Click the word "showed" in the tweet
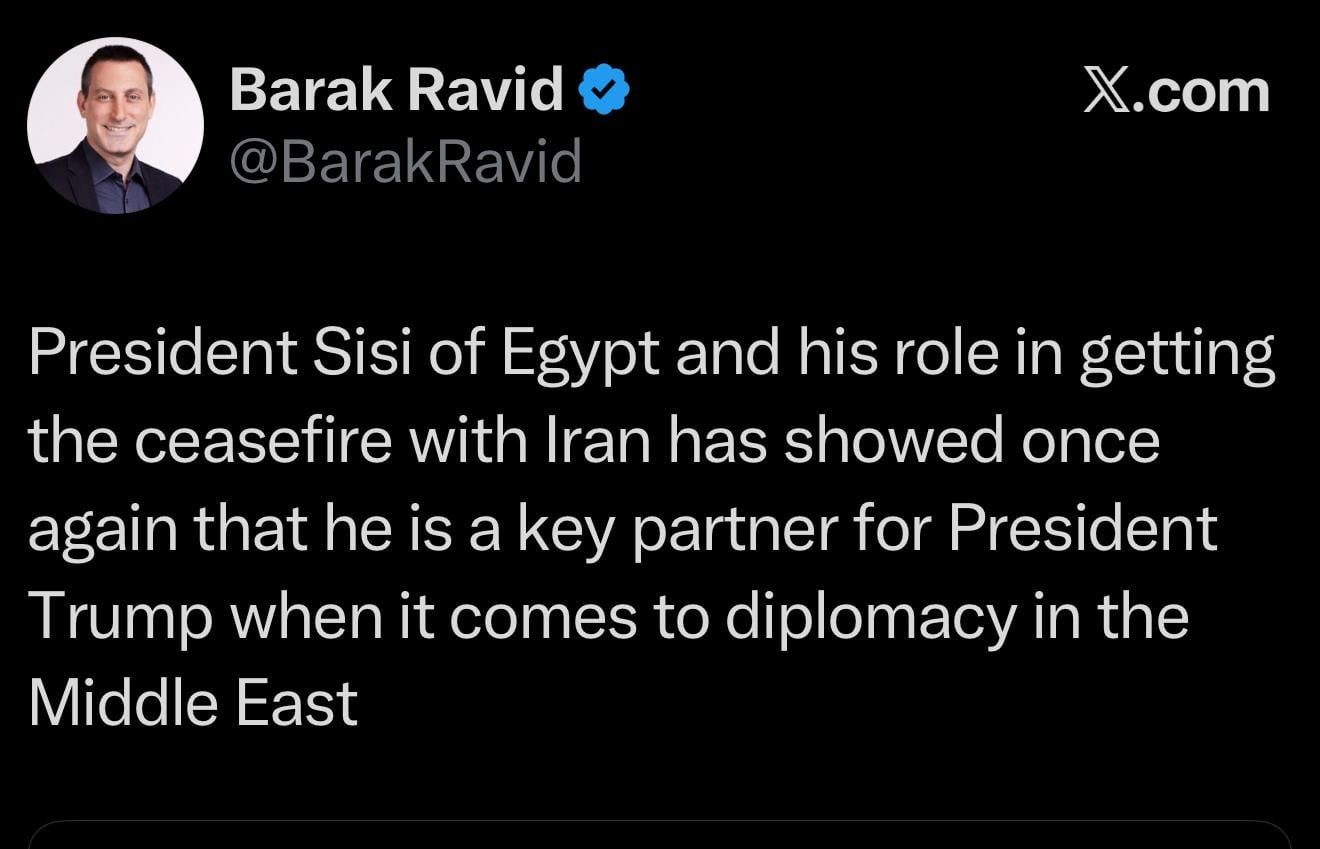This screenshot has height=849, width=1320. tap(893, 441)
